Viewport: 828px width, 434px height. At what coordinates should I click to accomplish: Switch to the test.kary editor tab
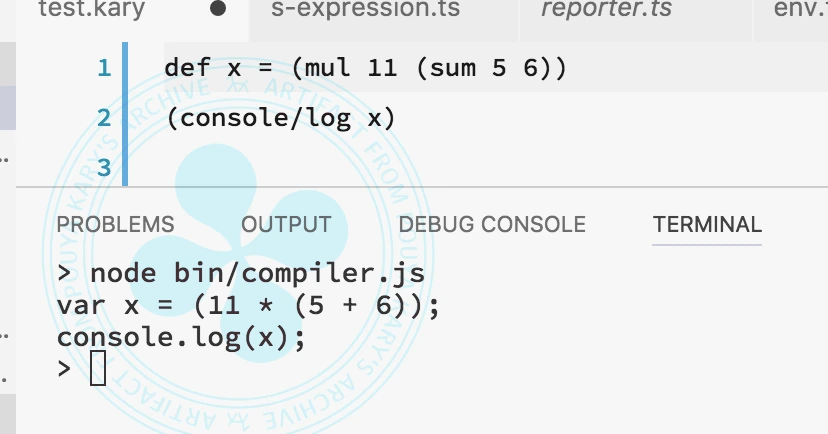point(91,11)
